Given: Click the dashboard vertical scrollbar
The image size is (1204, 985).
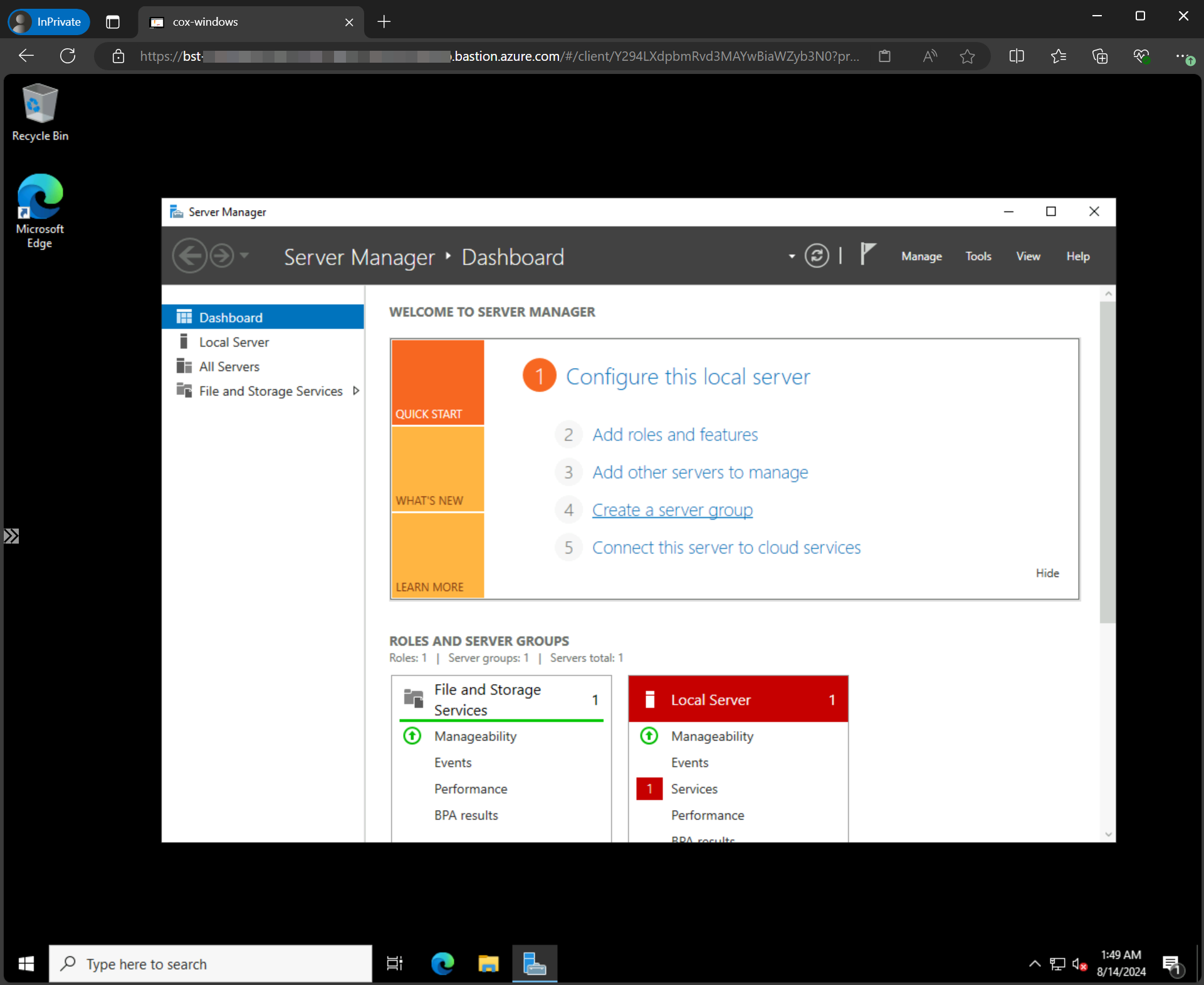Looking at the screenshot, I should click(1107, 461).
